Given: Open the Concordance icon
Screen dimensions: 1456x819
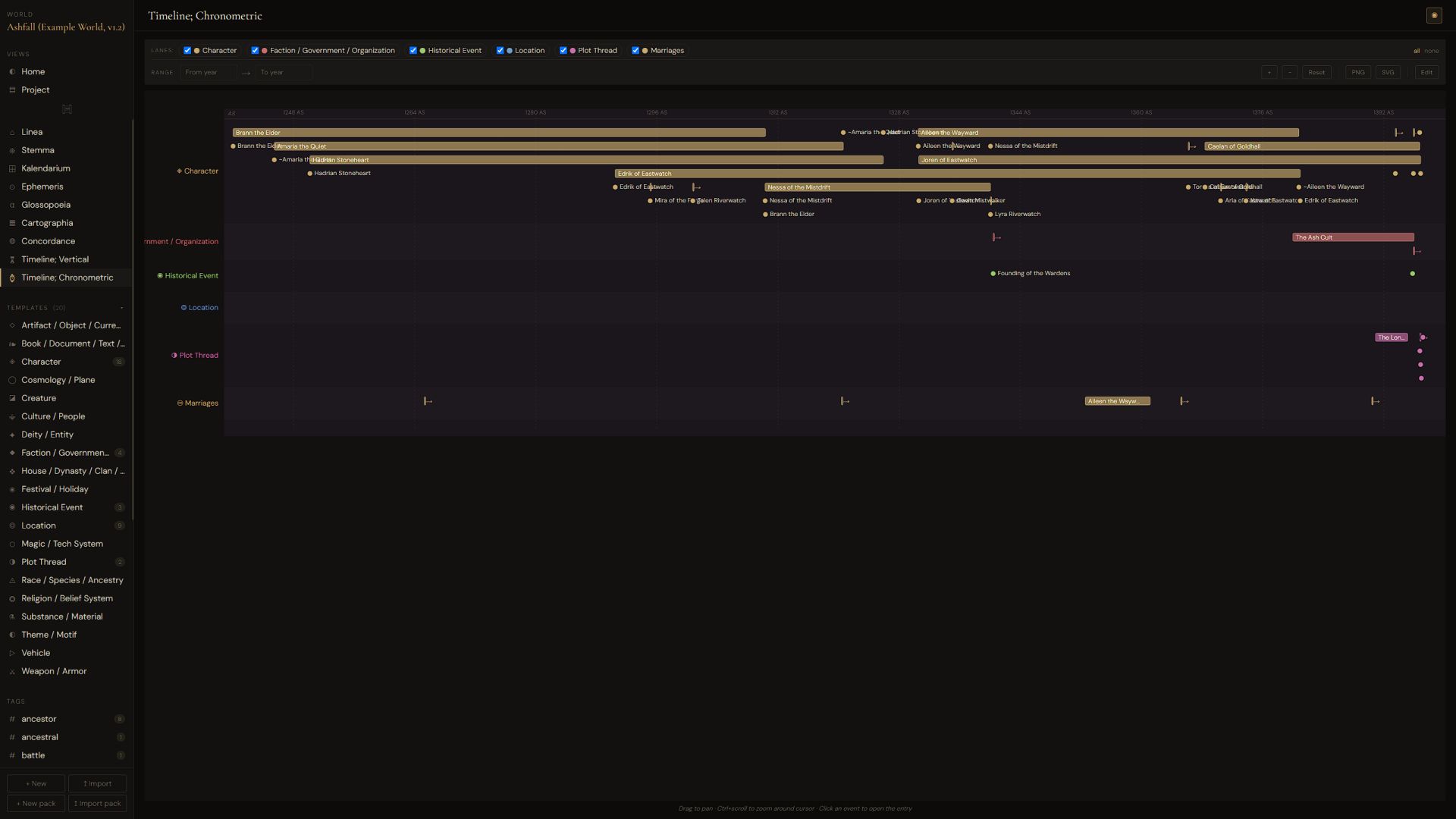Looking at the screenshot, I should [12, 242].
